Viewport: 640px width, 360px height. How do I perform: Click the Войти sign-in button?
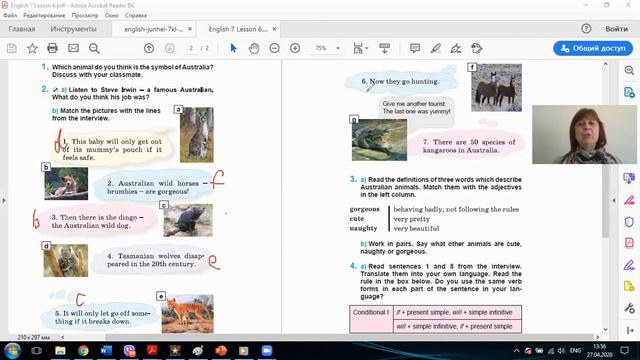pos(616,29)
